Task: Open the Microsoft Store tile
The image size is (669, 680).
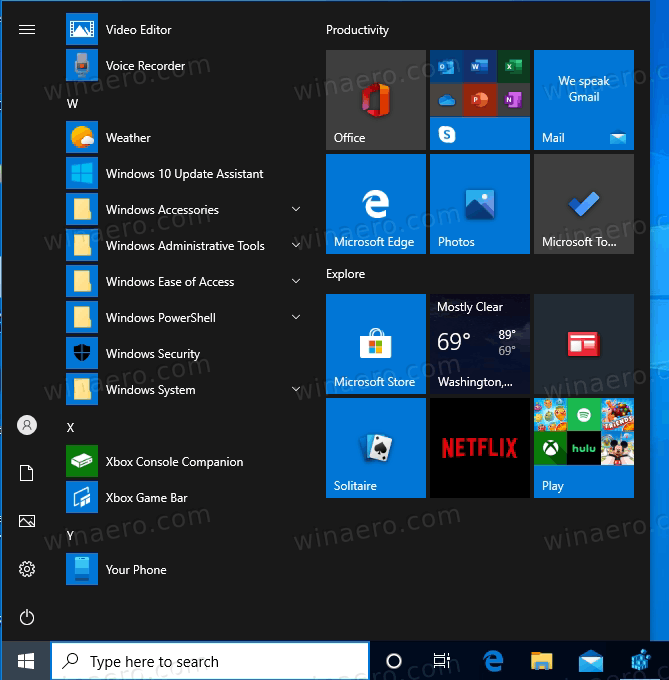Action: click(375, 344)
